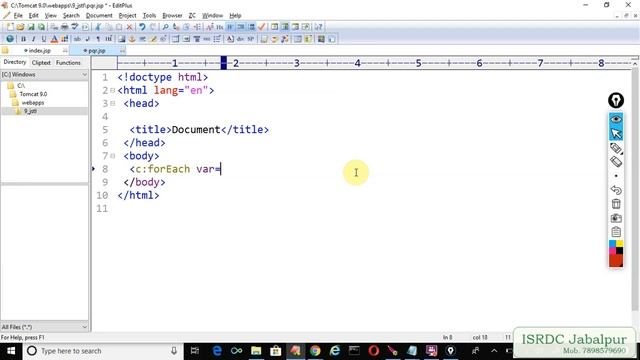Click the NP icon in the HTML toolbar
This screenshot has width=640, height=360.
[251, 39]
